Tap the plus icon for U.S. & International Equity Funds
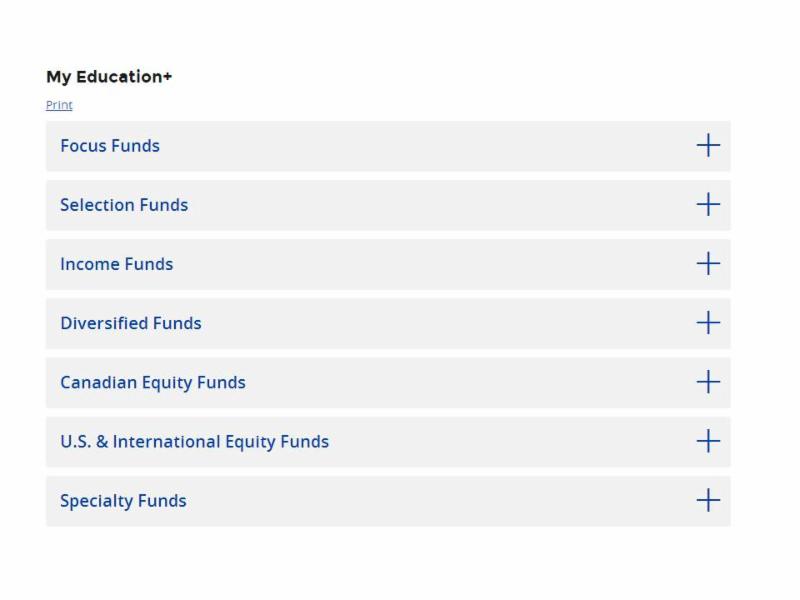800x600 pixels. [x=708, y=441]
